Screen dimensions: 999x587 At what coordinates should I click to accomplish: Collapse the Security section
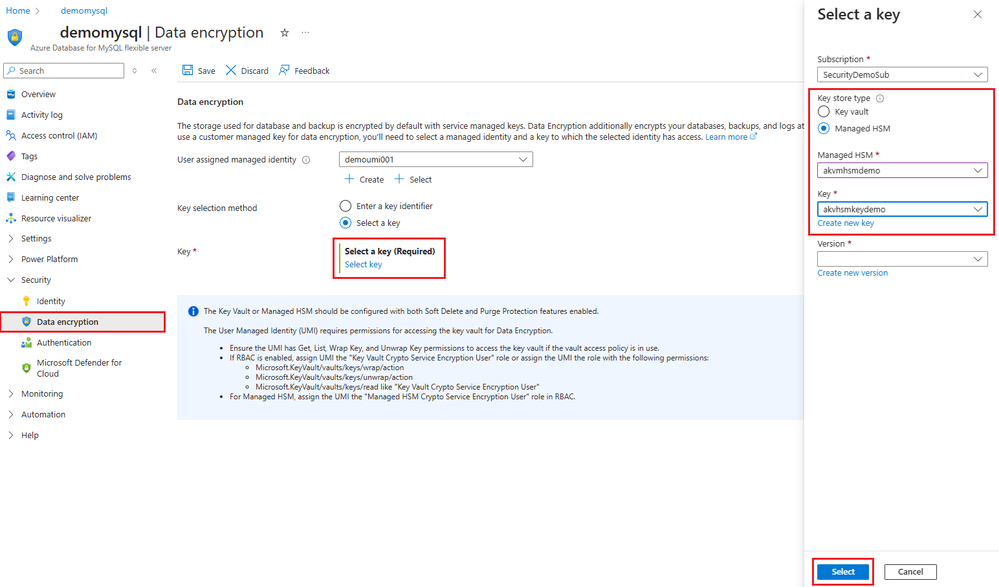coord(11,280)
